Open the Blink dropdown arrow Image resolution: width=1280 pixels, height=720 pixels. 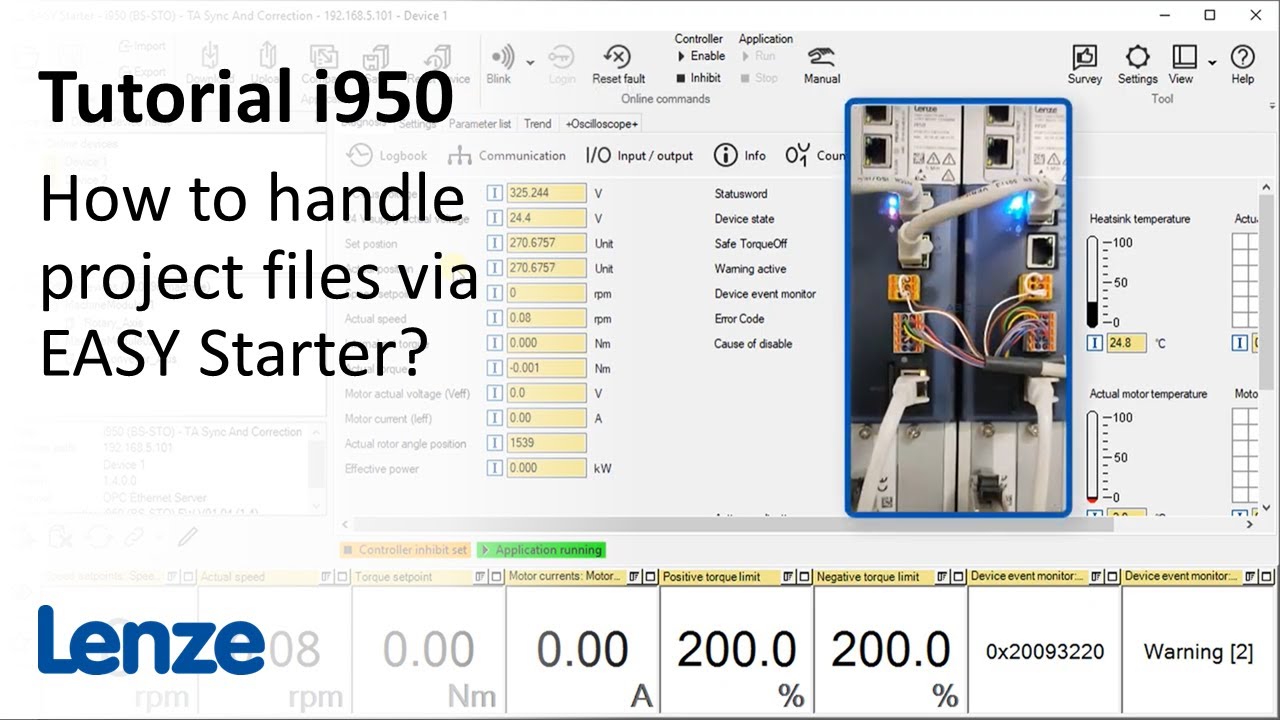531,63
